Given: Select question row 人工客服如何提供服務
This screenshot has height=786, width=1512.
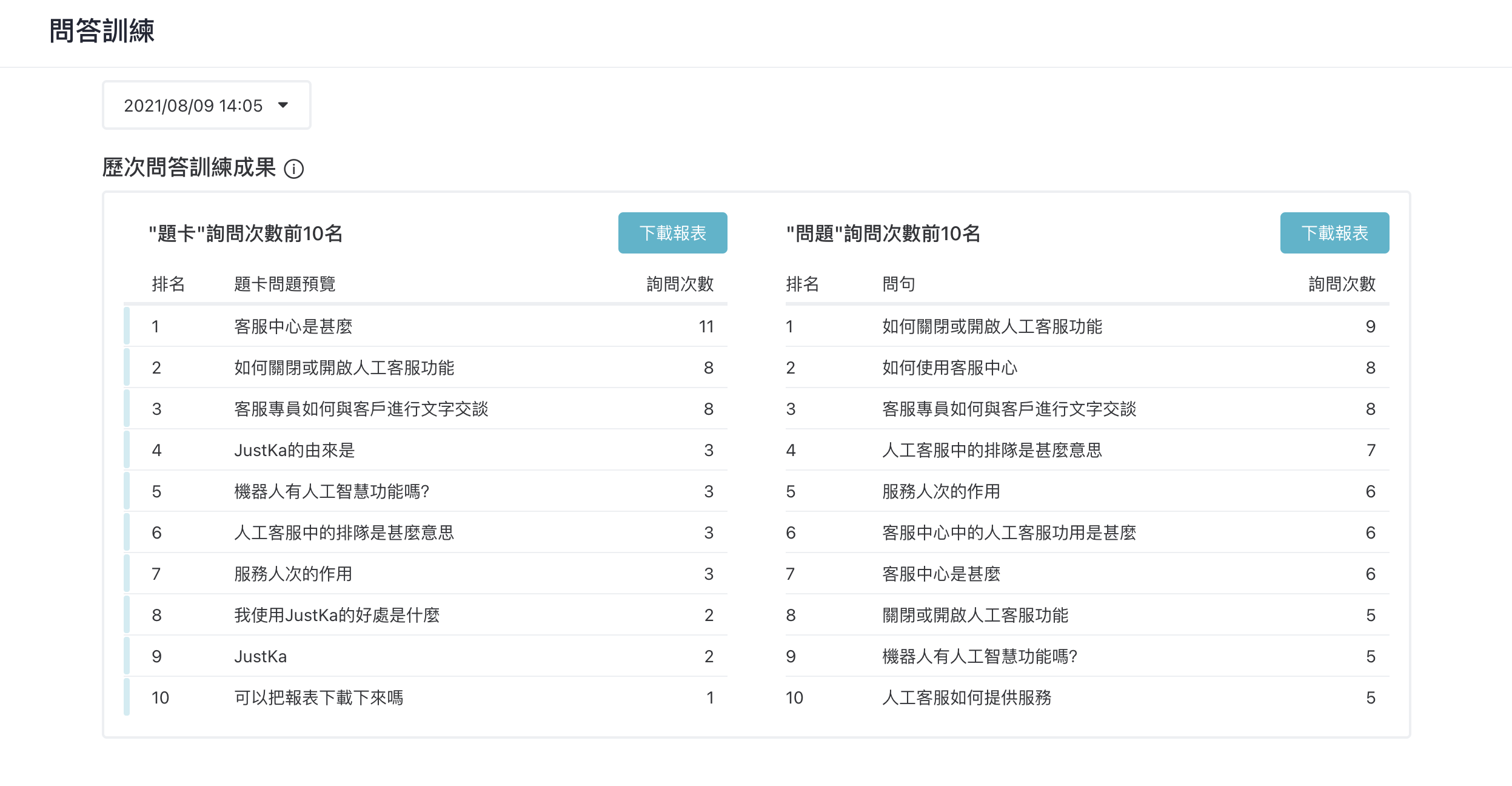Looking at the screenshot, I should [1087, 697].
